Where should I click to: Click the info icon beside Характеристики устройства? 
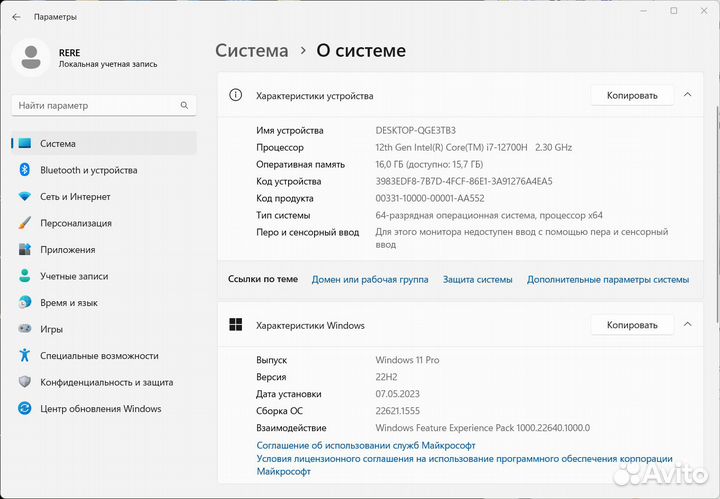pos(236,95)
